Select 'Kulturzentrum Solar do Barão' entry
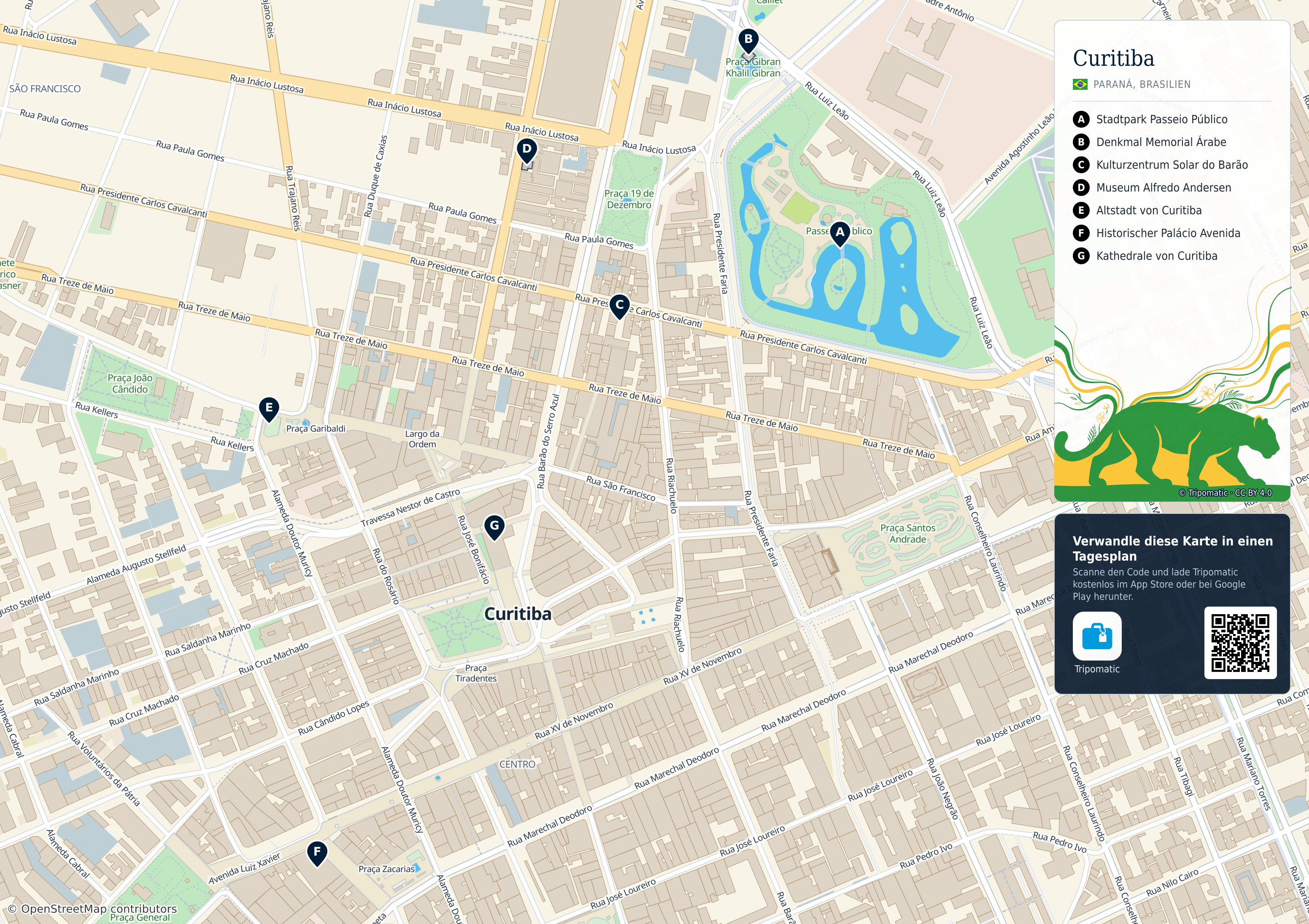Viewport: 1309px width, 924px height. coord(1172,165)
